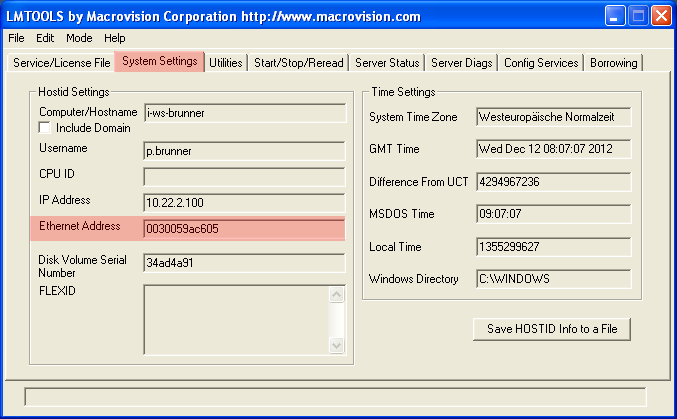Image resolution: width=677 pixels, height=419 pixels.
Task: Click the Username field showing p.brunner
Action: pos(245,151)
